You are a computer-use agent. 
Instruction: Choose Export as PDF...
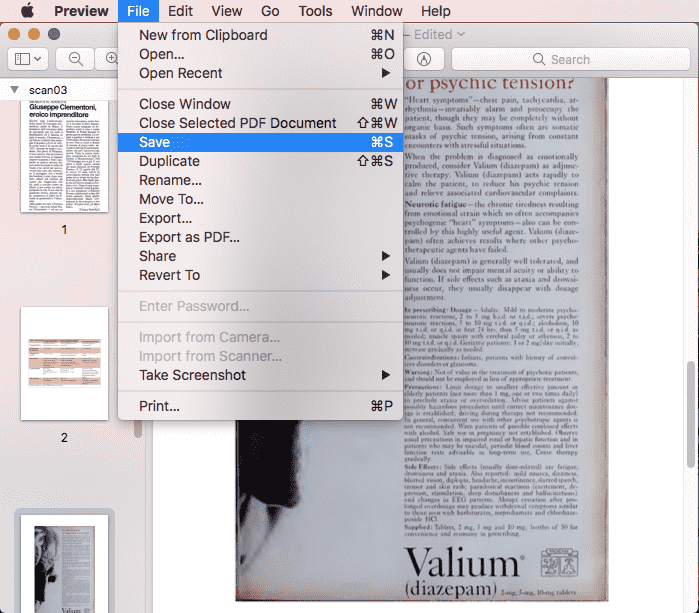260,237
